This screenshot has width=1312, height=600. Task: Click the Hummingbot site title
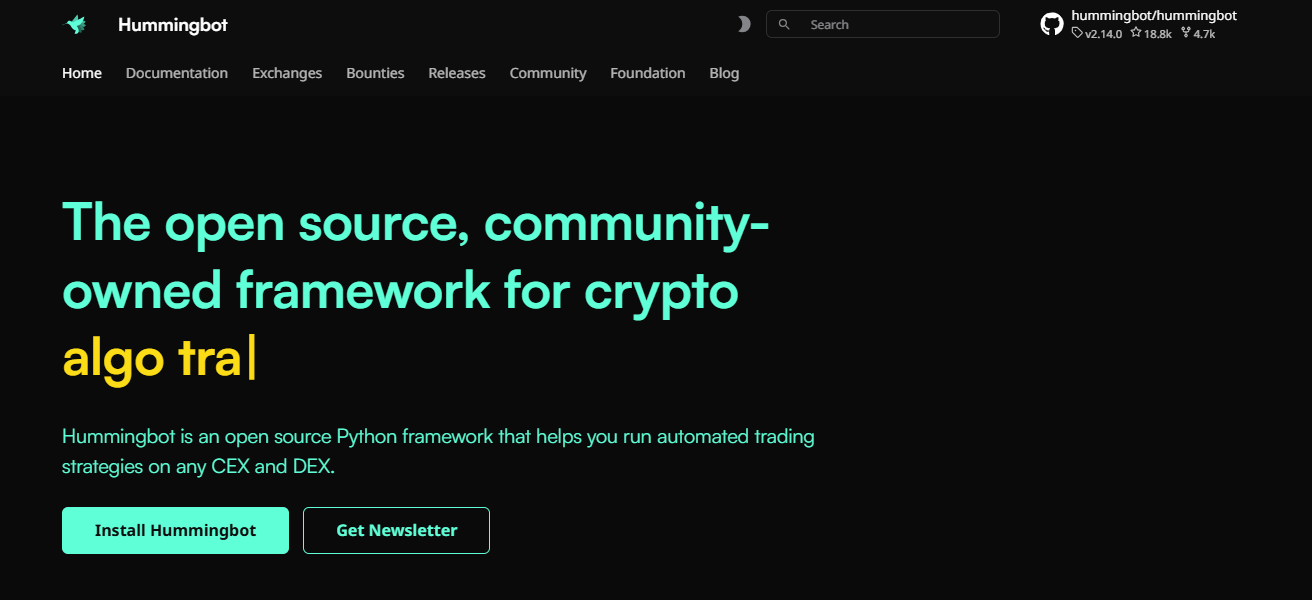173,25
